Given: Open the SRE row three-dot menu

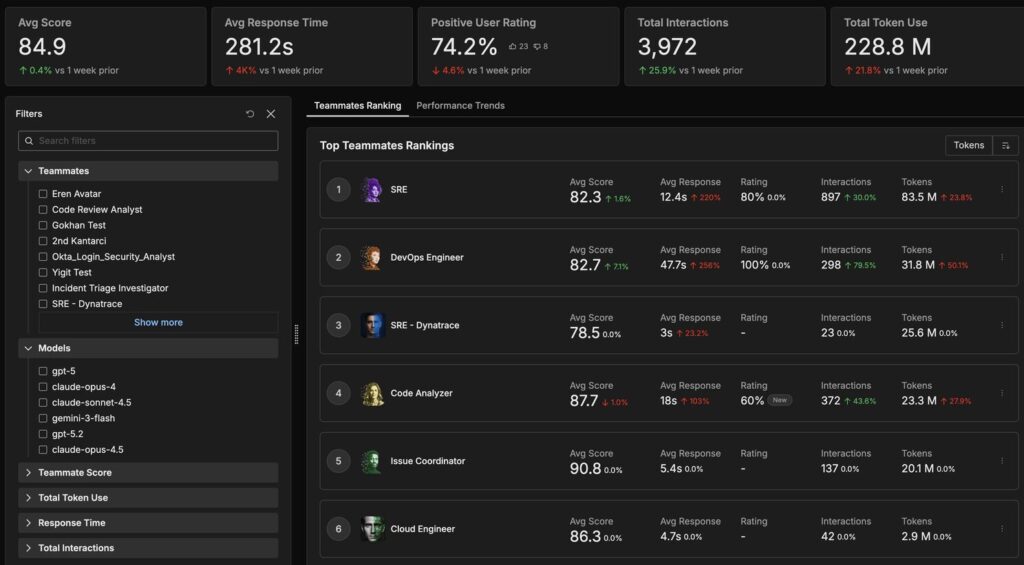Looking at the screenshot, I should point(1002,189).
